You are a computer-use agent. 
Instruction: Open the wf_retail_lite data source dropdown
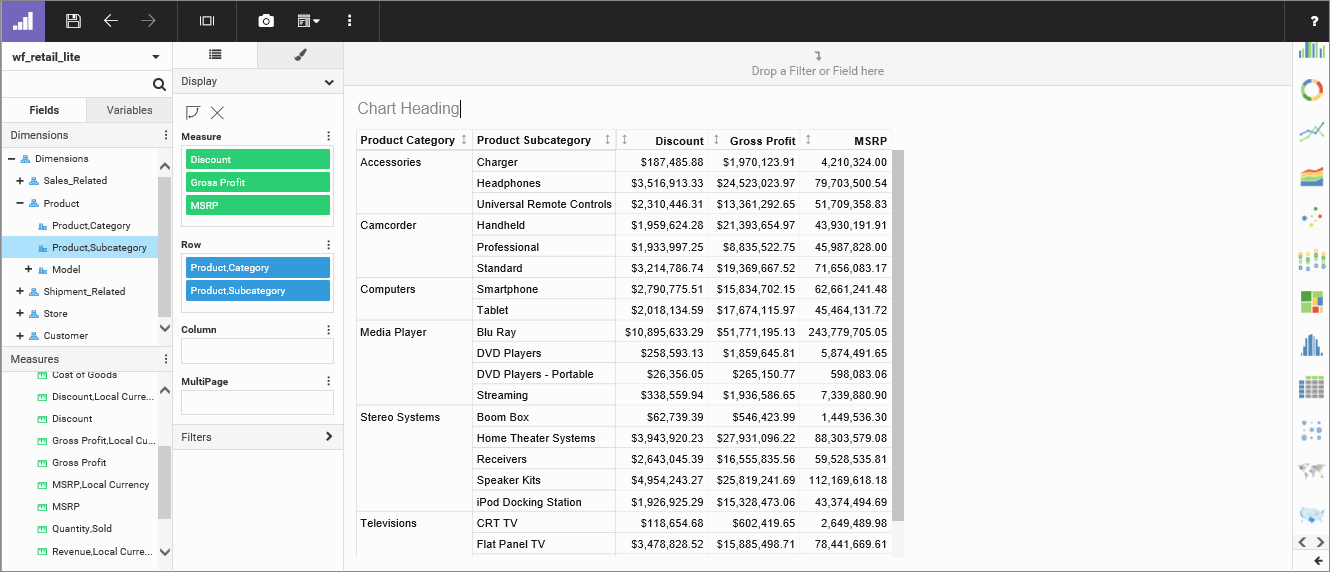point(155,57)
